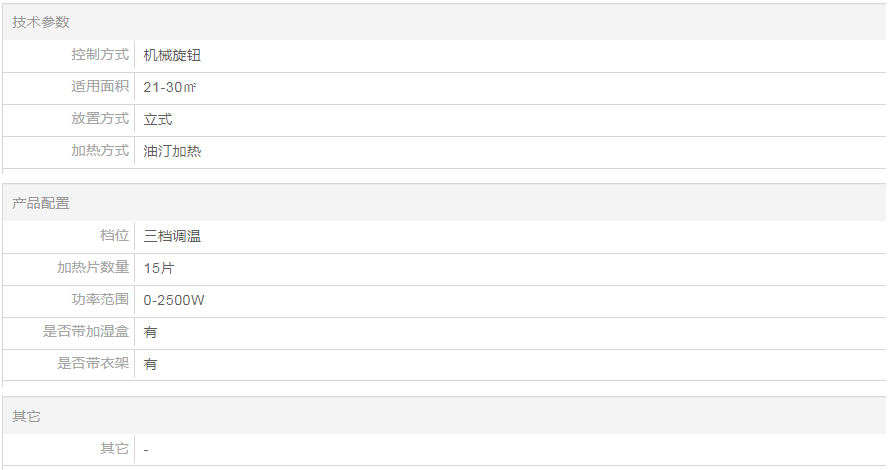
Task: Click the 三档调温 value text
Action: (x=172, y=237)
